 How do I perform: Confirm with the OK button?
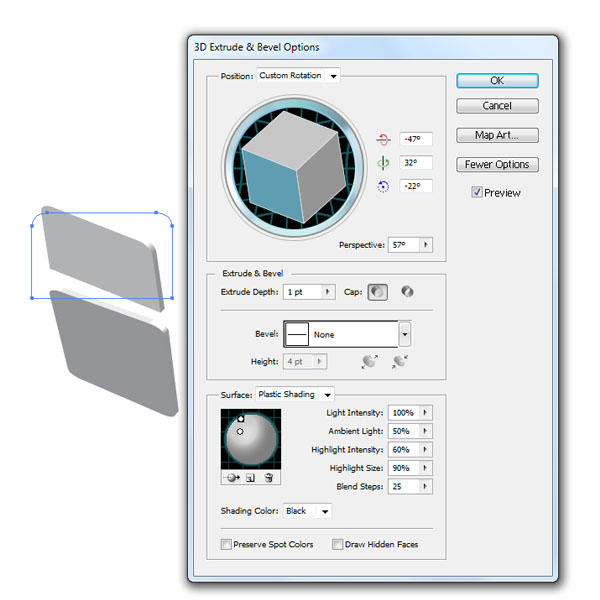coord(497,81)
